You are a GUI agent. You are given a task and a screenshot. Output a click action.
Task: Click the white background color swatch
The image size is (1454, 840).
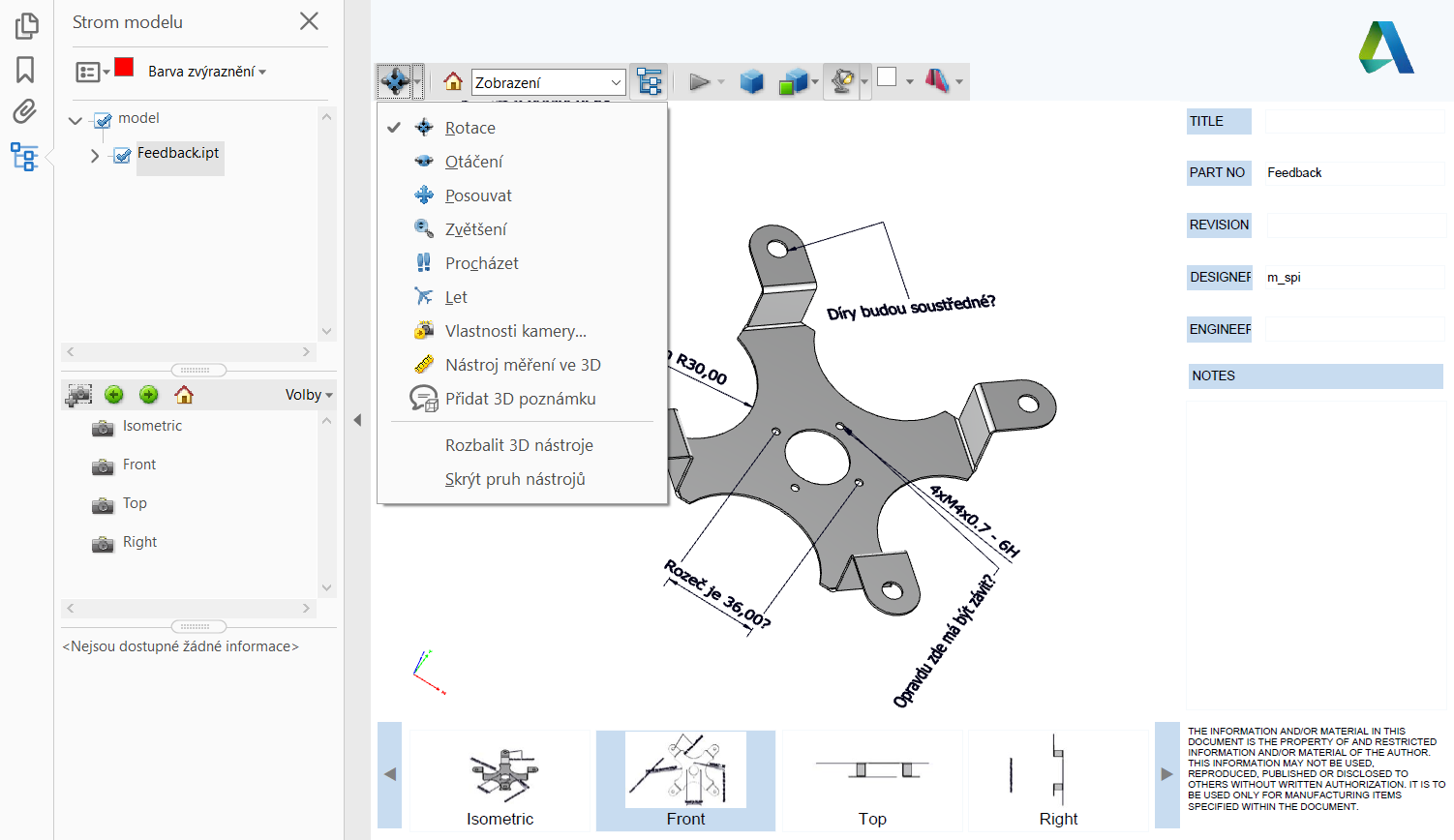coord(887,77)
